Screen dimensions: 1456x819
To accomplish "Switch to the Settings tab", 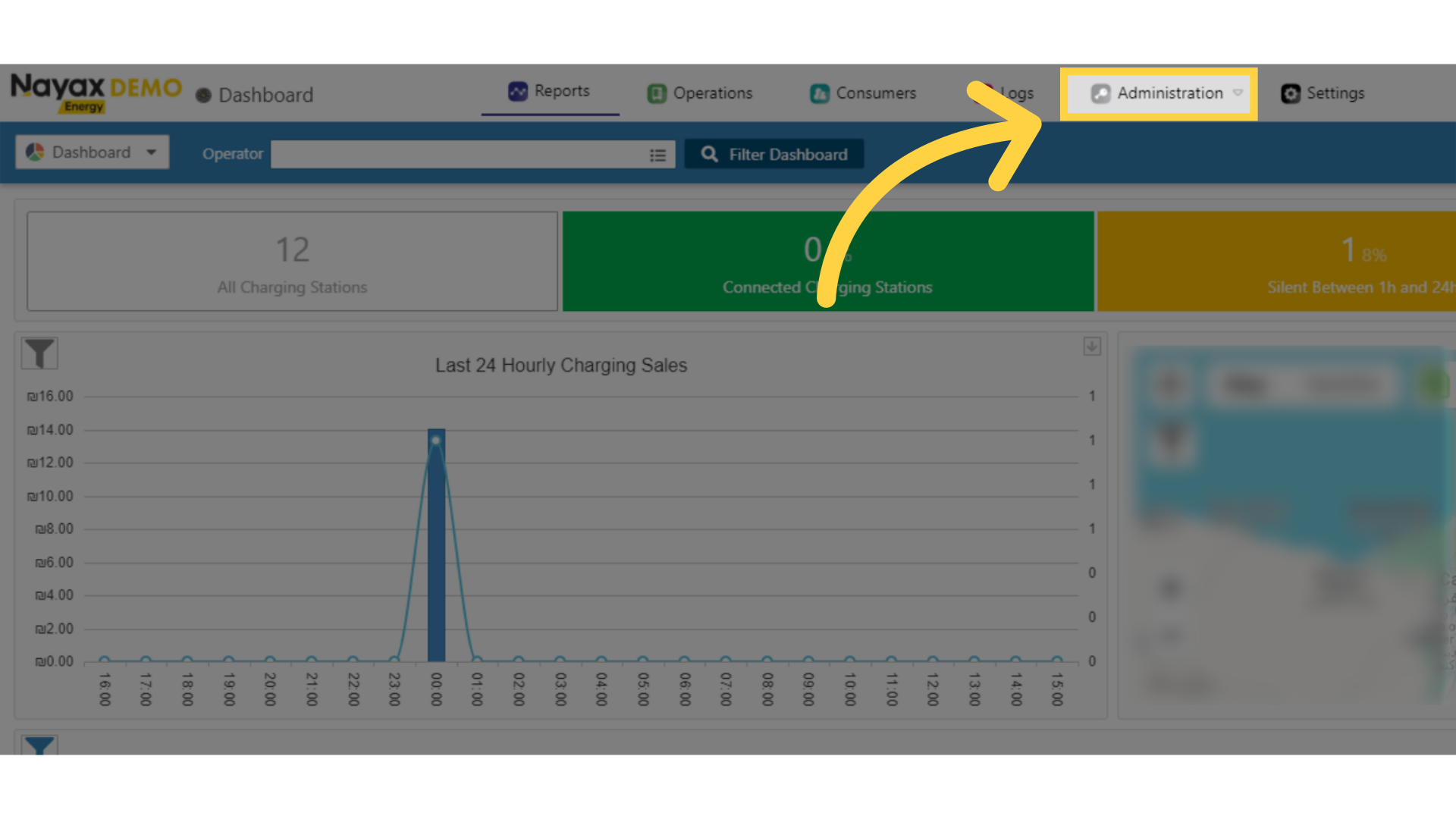I will click(1335, 93).
